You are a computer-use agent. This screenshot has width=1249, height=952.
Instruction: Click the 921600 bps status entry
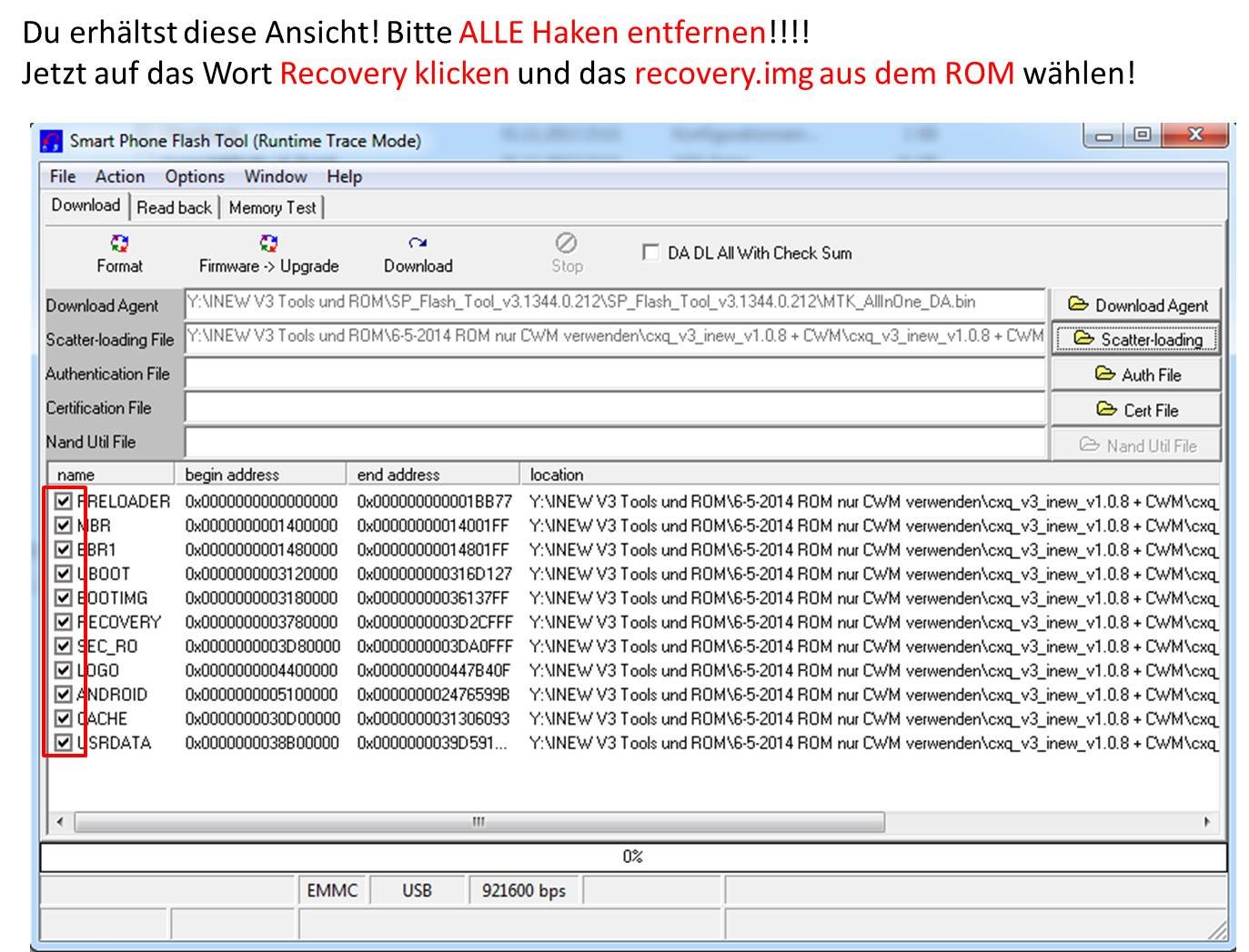(x=524, y=890)
